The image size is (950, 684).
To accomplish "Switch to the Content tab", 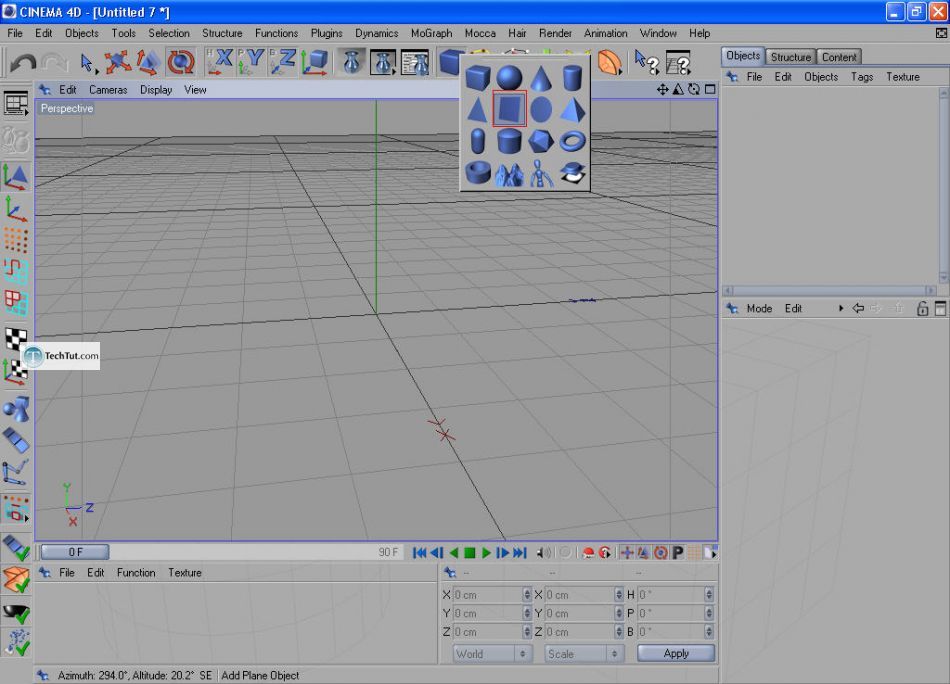I will click(x=839, y=57).
